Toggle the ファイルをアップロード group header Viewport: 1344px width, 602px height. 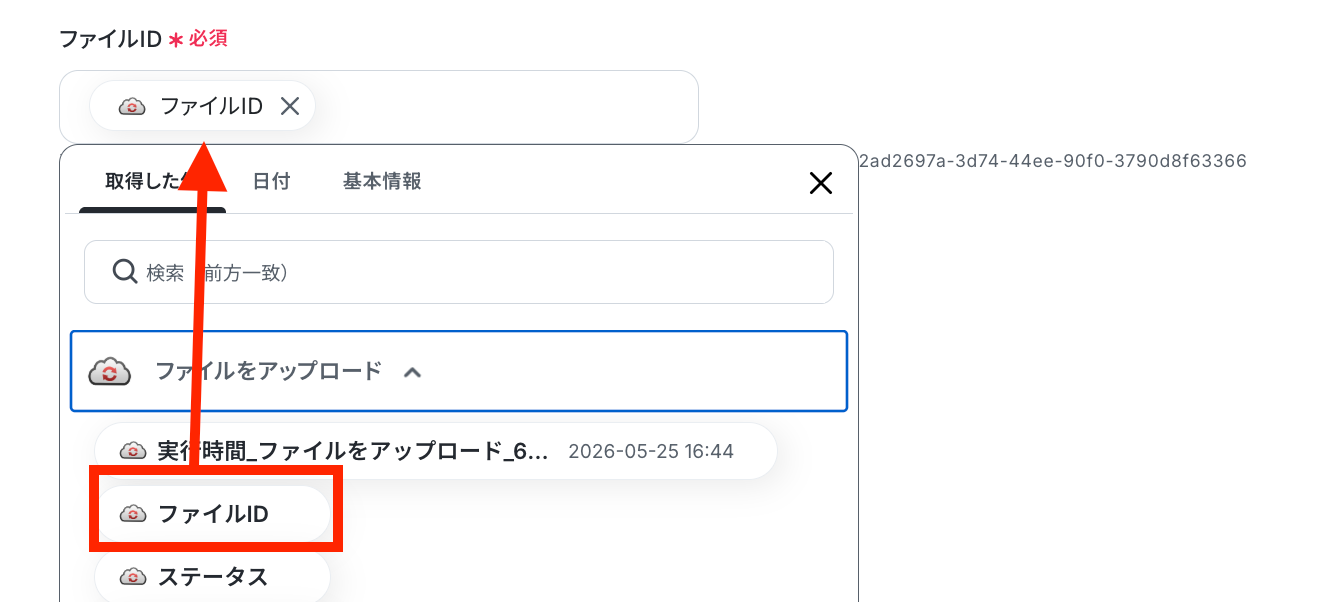point(459,372)
